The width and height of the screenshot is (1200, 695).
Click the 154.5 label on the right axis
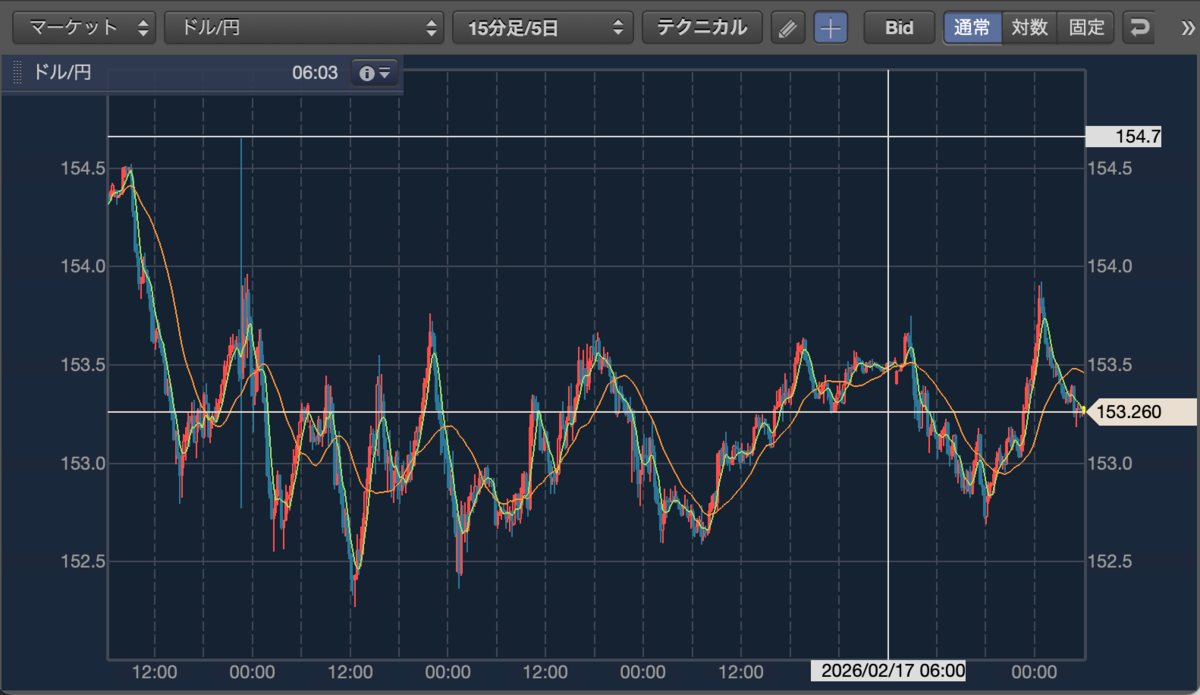pyautogui.click(x=1109, y=168)
